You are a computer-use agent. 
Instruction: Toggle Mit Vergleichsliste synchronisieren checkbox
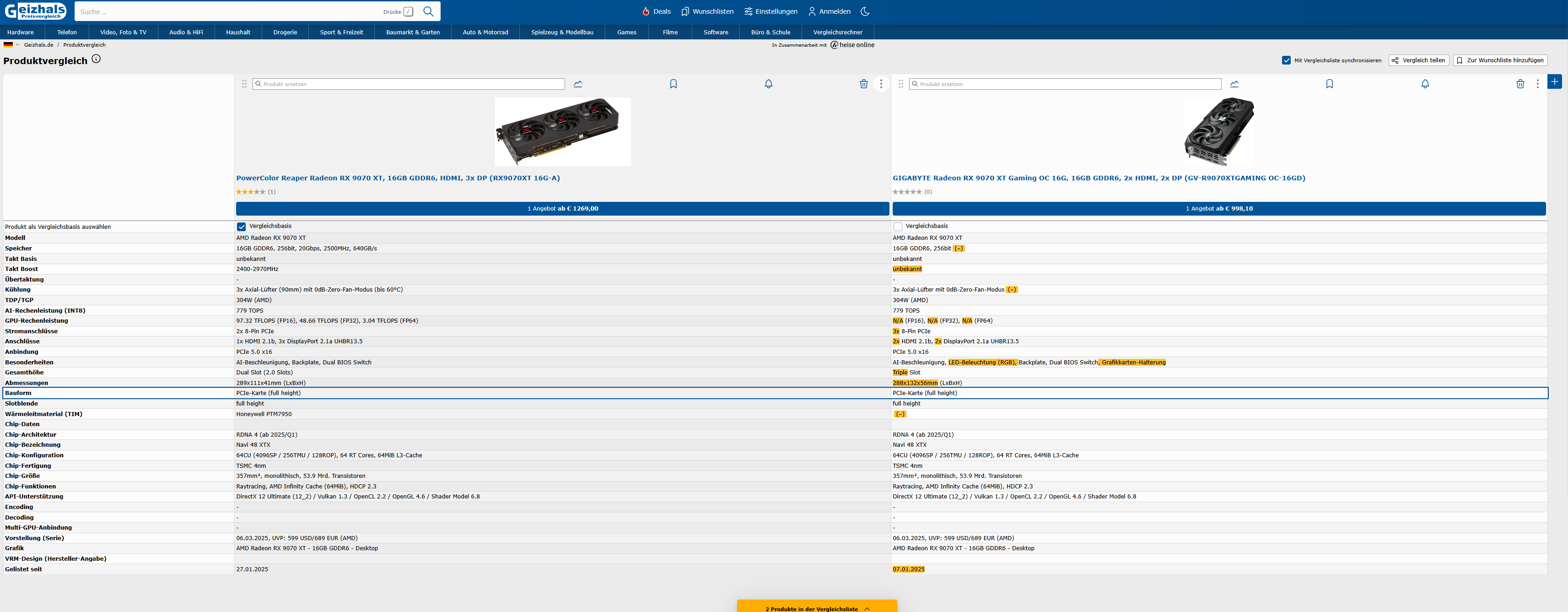1286,60
